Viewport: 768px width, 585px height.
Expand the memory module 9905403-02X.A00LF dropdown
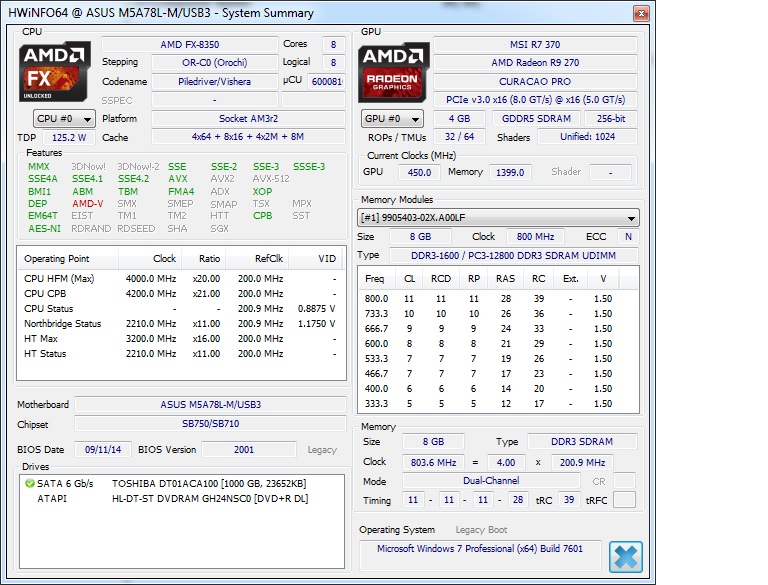[498, 218]
